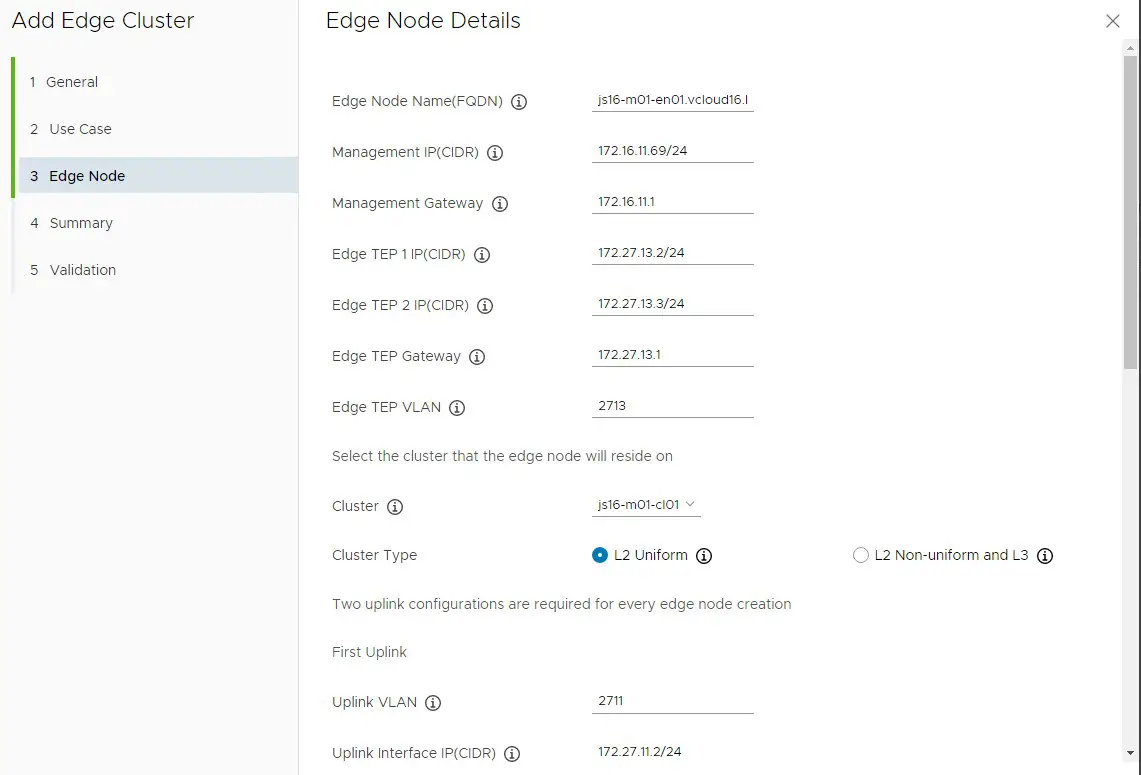Select the Validation step
Viewport: 1141px width, 775px height.
(x=83, y=269)
